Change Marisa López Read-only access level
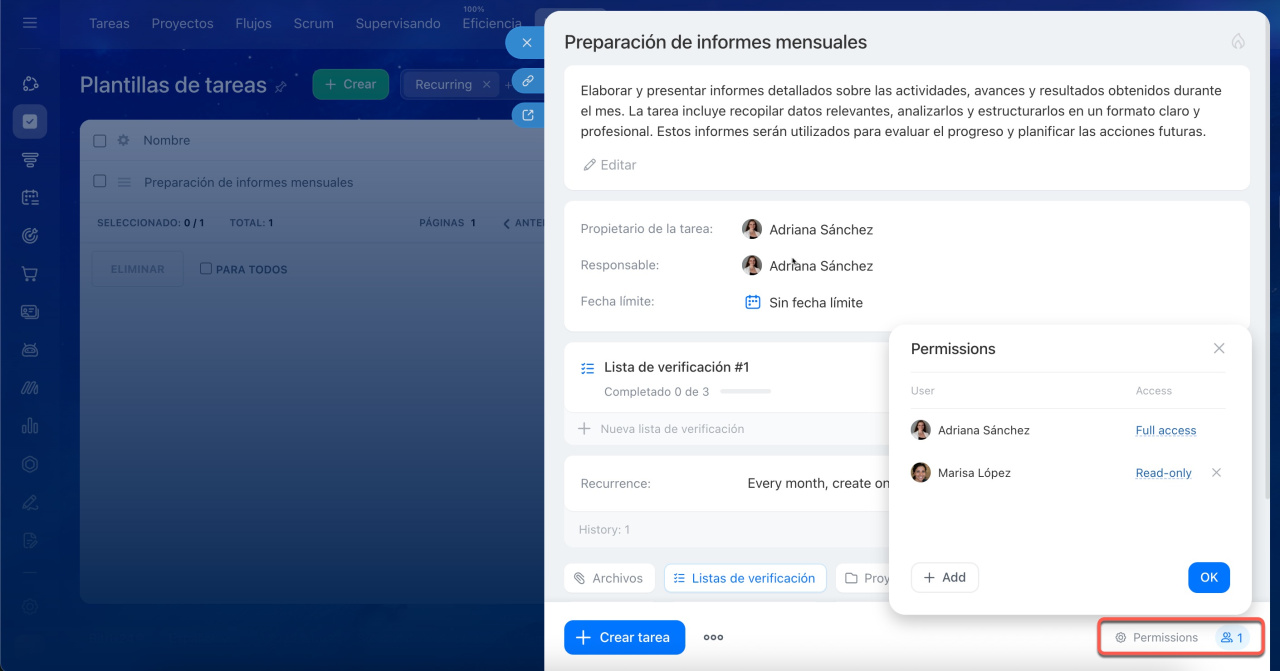The height and width of the screenshot is (671, 1280). pos(1163,473)
